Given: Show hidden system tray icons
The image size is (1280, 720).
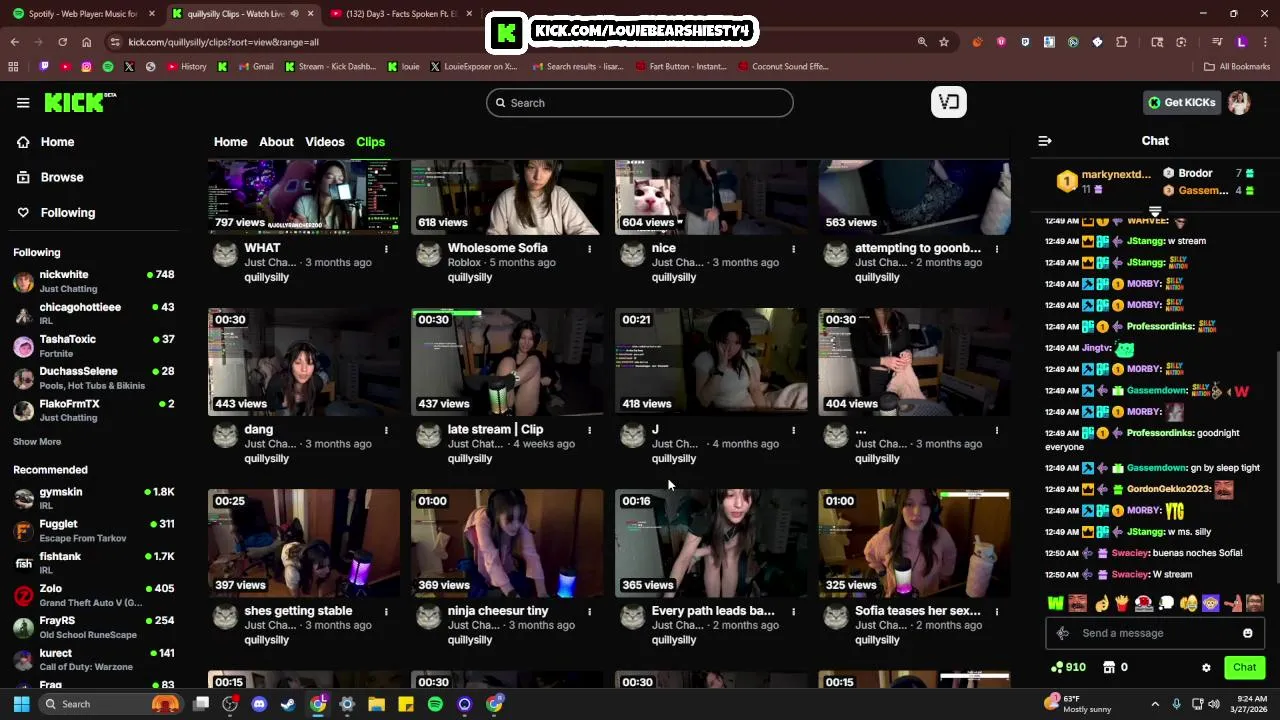Looking at the screenshot, I should pyautogui.click(x=1155, y=704).
